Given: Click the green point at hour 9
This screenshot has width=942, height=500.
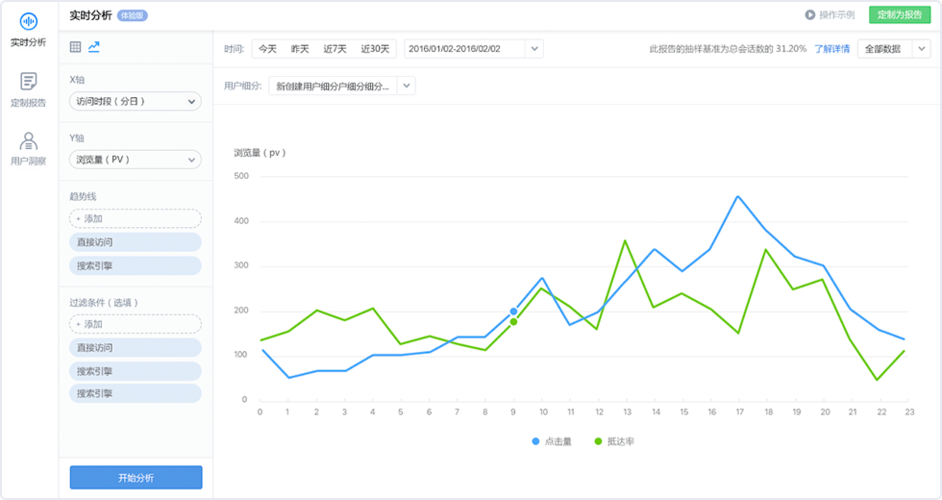Looking at the screenshot, I should [513, 322].
